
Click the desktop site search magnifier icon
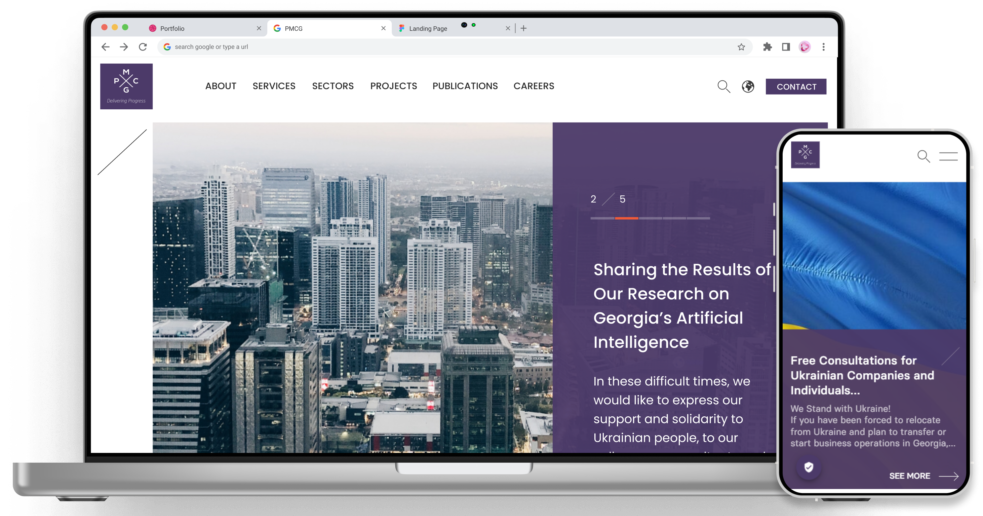[x=724, y=87]
